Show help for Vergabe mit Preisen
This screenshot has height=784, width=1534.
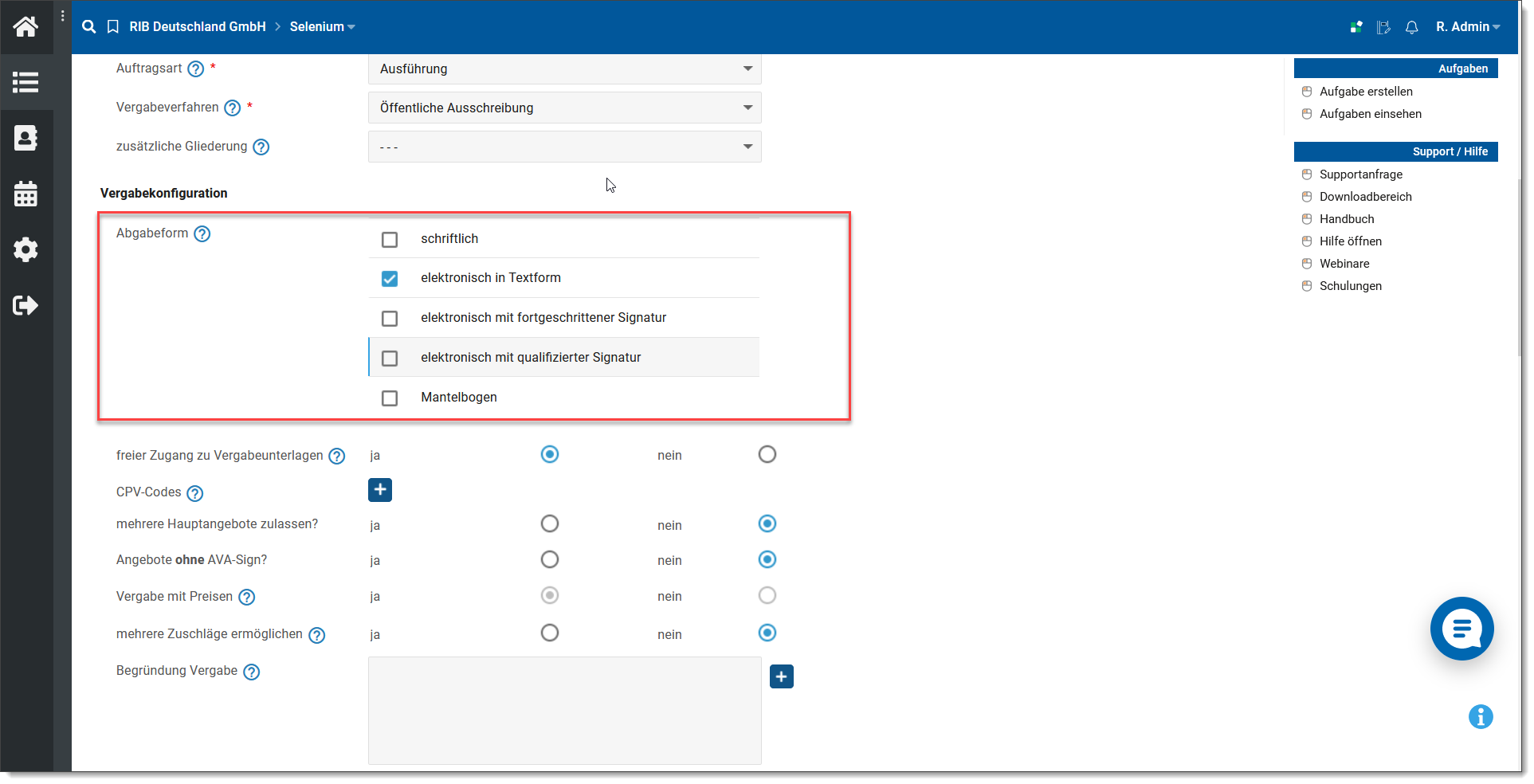247,598
